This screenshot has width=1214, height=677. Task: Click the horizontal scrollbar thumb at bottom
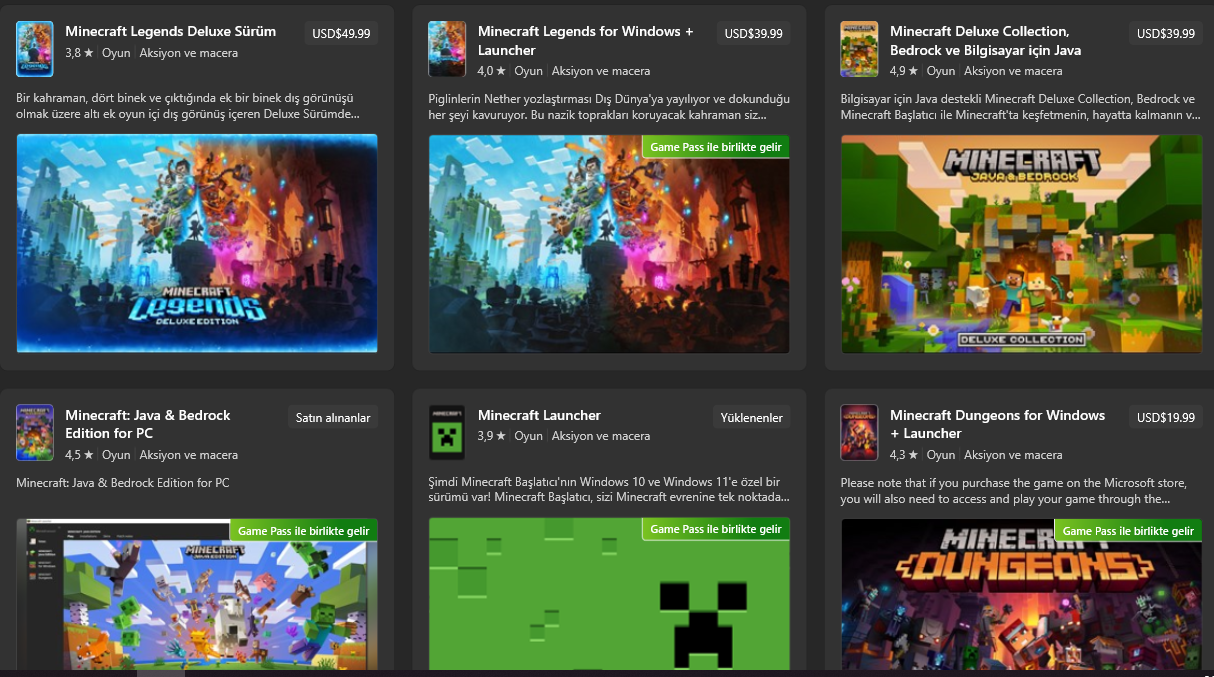coord(161,673)
